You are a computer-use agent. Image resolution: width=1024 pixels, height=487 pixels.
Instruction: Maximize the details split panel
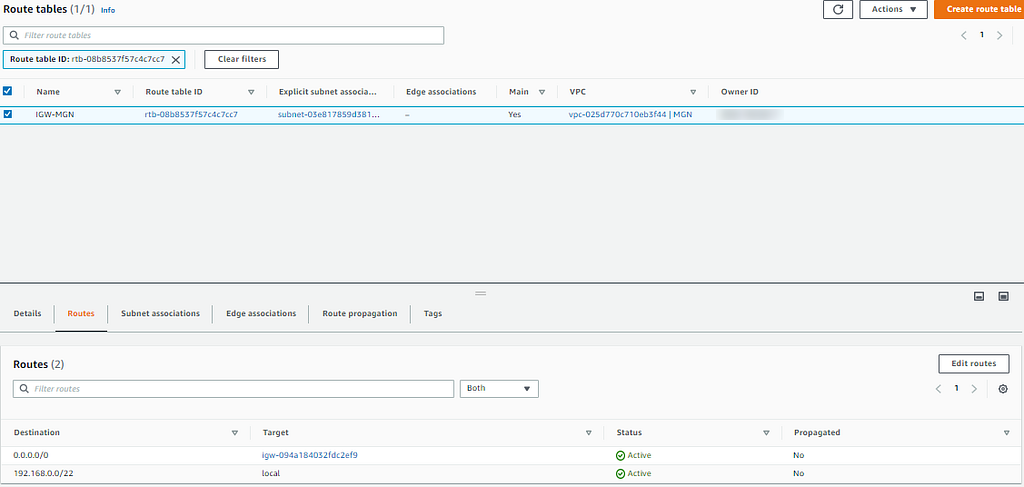[1004, 296]
